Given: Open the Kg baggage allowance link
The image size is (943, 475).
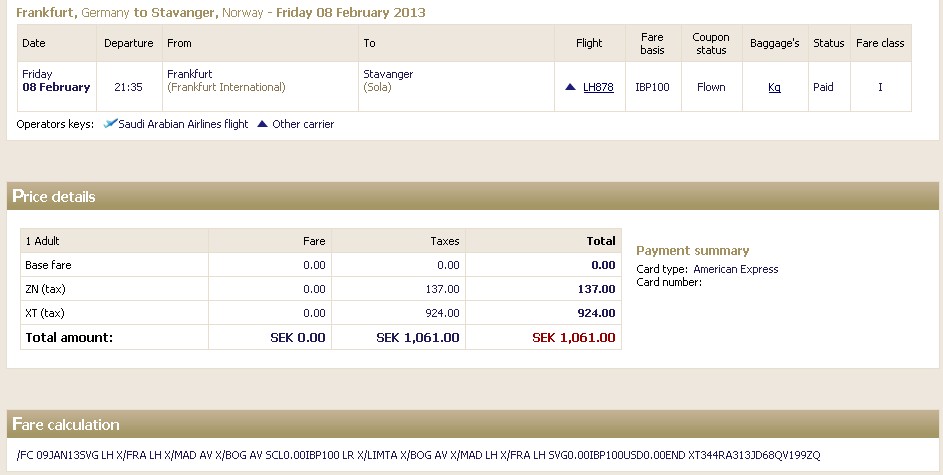Looking at the screenshot, I should tap(774, 87).
